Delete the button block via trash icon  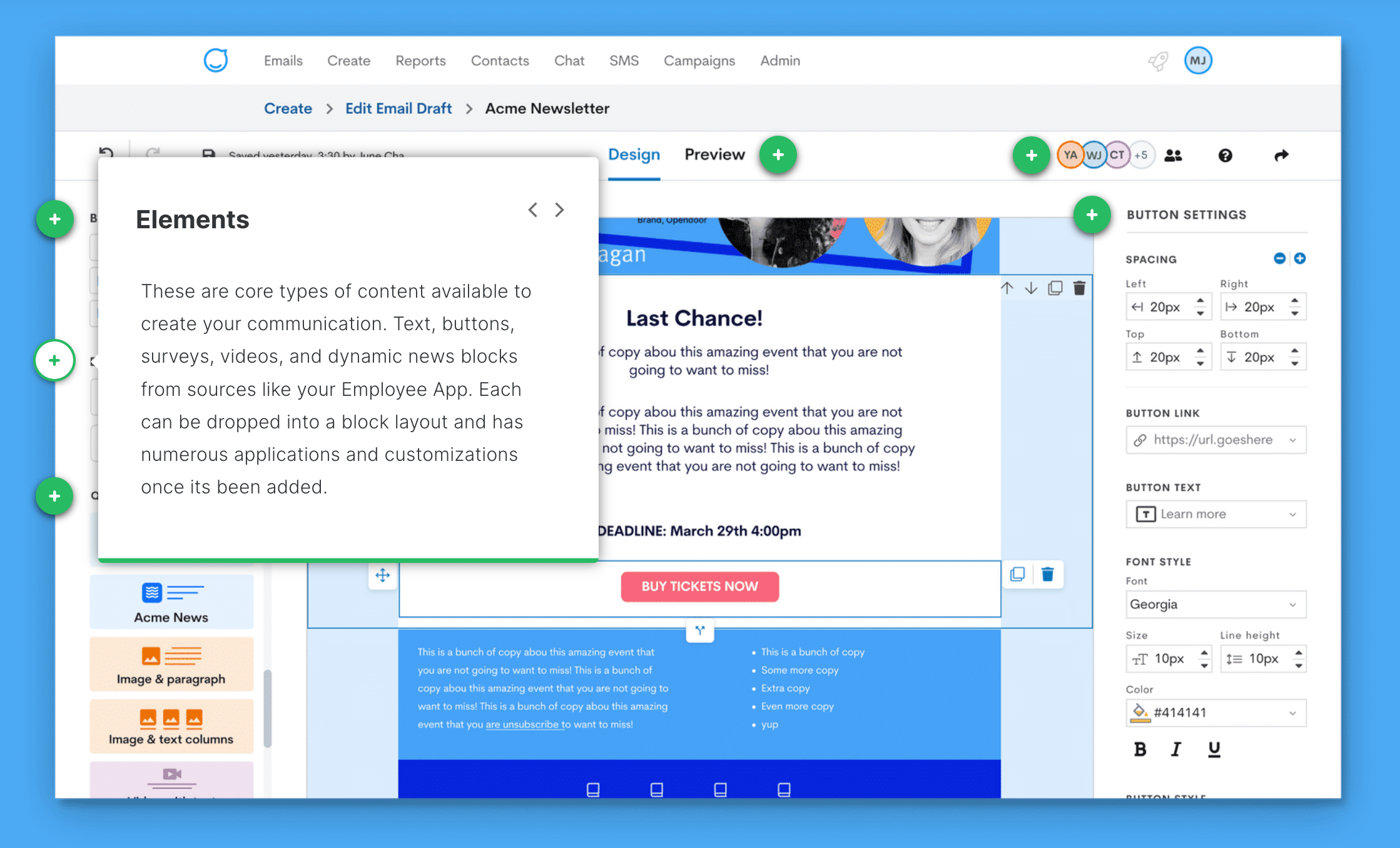[1048, 574]
